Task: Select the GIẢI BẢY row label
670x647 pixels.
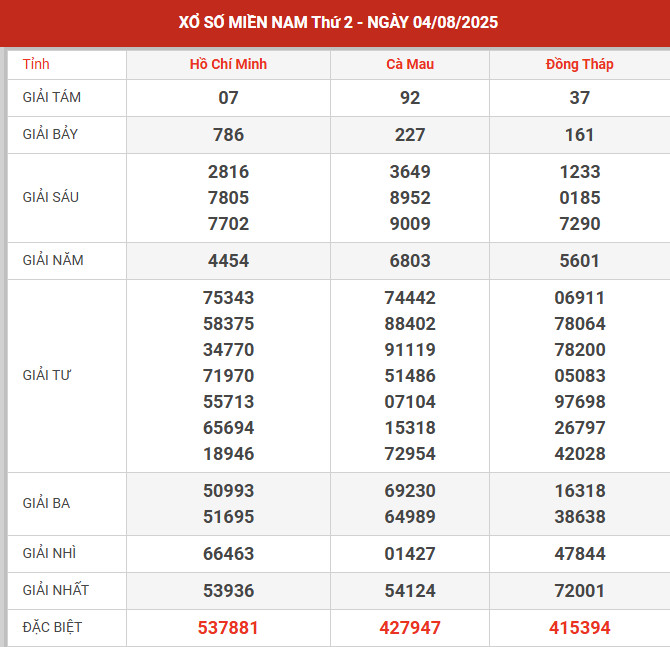Action: click(53, 134)
